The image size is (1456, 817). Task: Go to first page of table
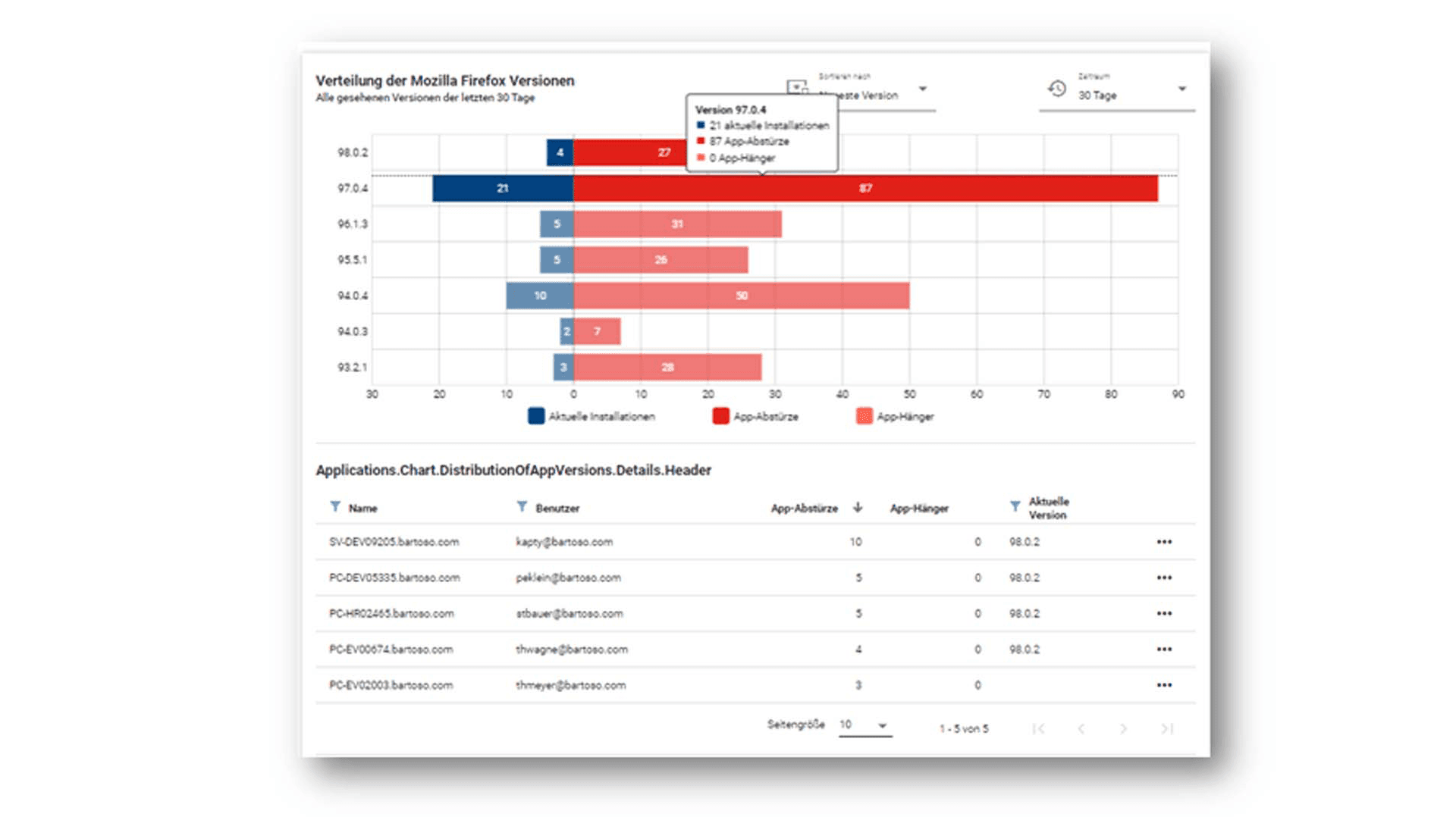point(1039,728)
